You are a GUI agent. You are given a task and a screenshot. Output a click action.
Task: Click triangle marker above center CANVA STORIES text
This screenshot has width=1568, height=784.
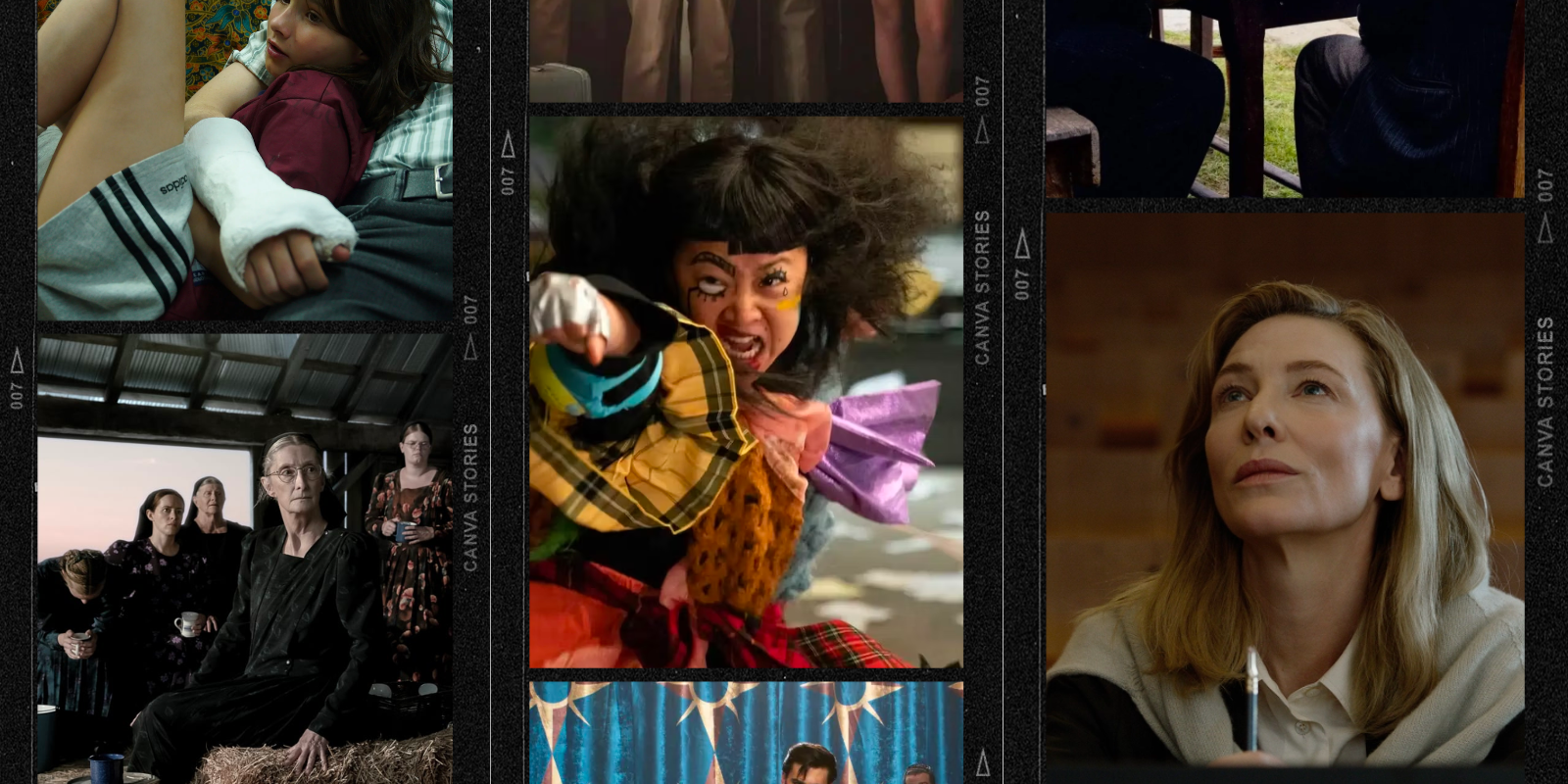(983, 128)
